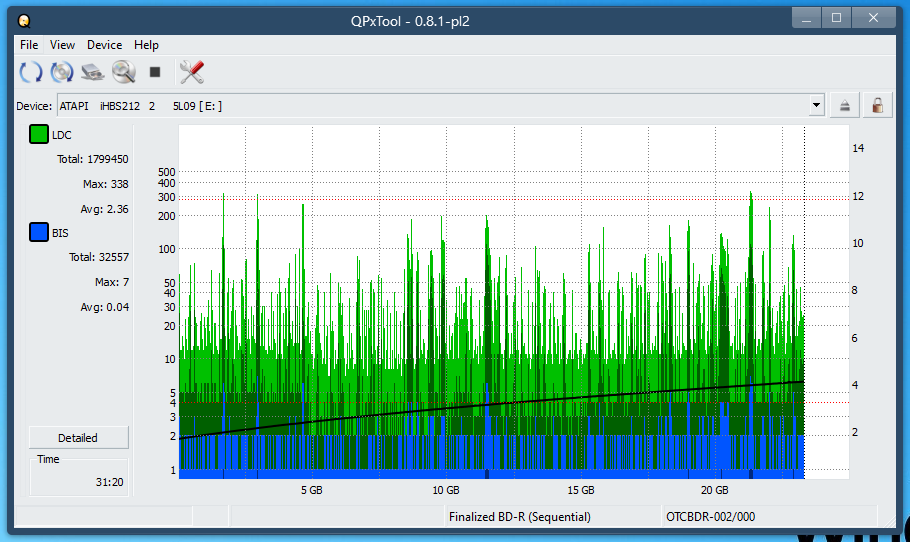Click the magnifier disc test icon
This screenshot has height=542, width=910.
(124, 72)
